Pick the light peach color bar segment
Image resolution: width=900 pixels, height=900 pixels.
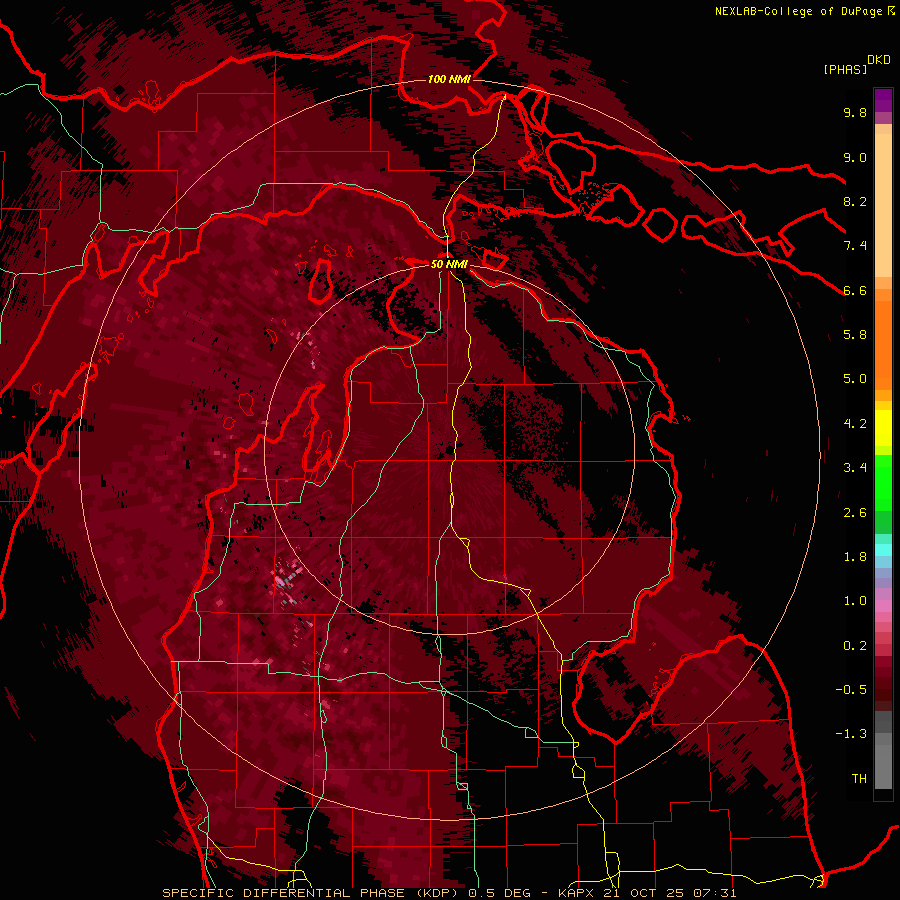883,204
